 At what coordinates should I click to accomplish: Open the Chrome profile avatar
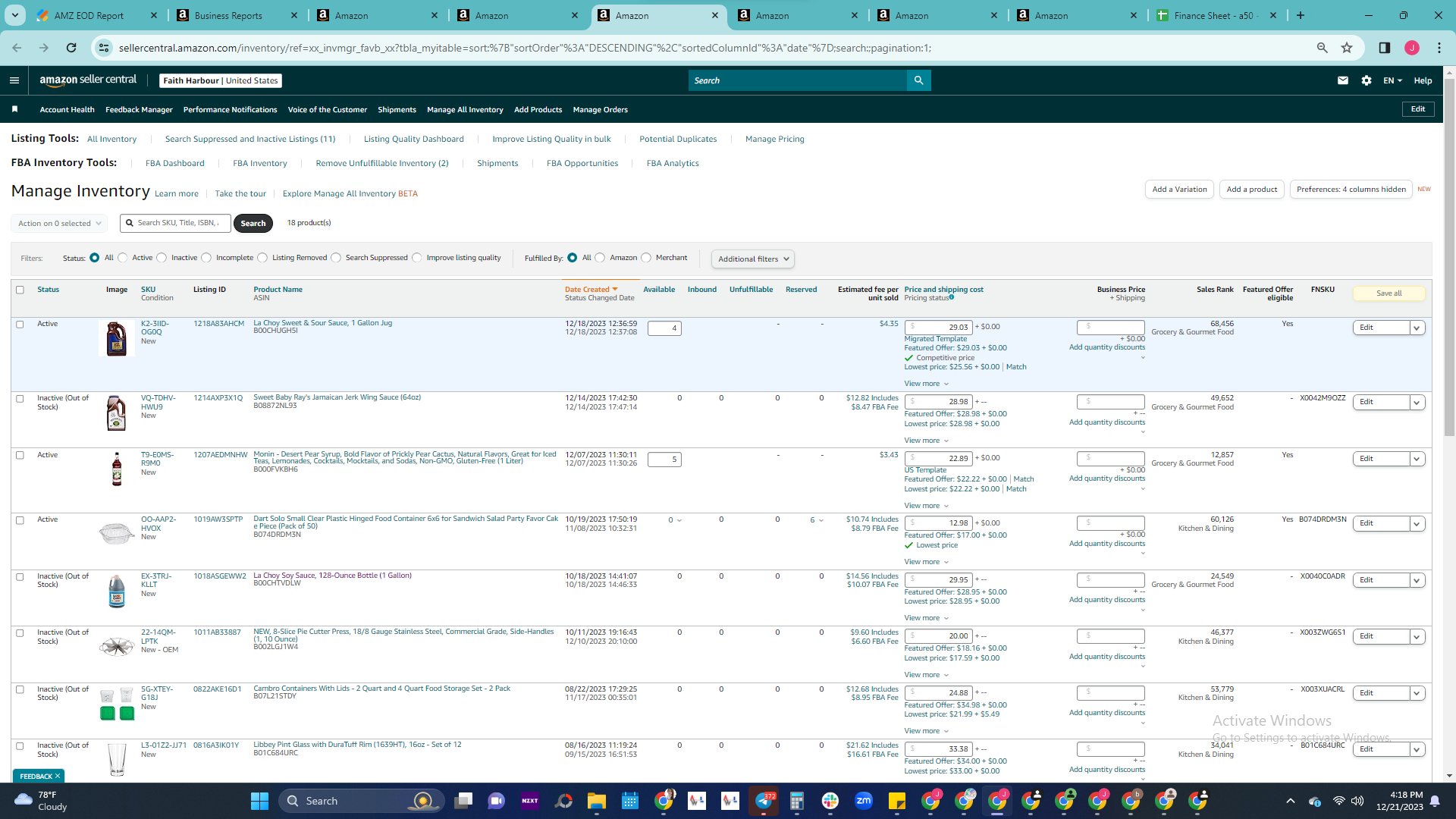1412,48
